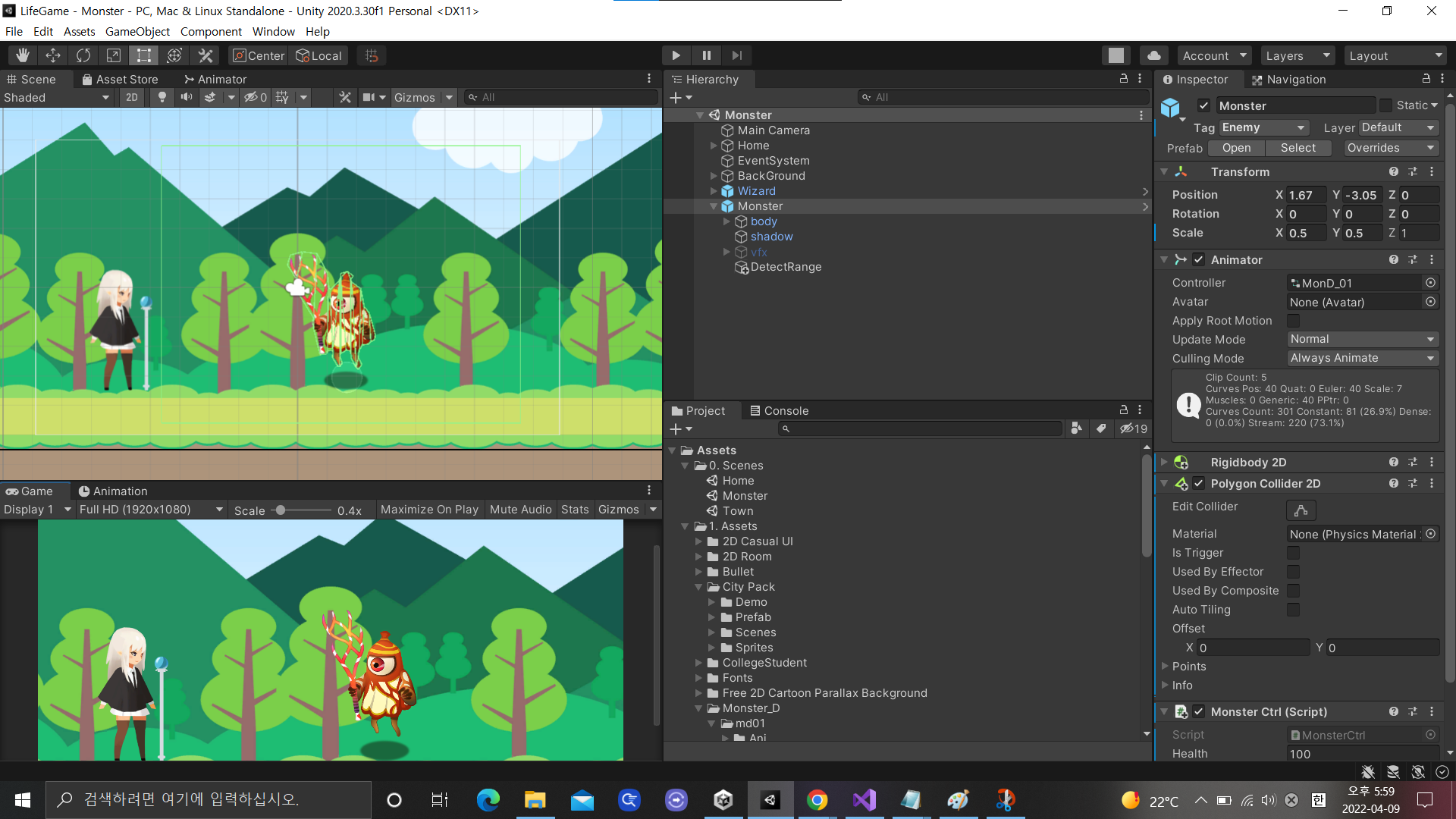Open the Layout dropdown
Screen dimensions: 1456x819
1395,55
